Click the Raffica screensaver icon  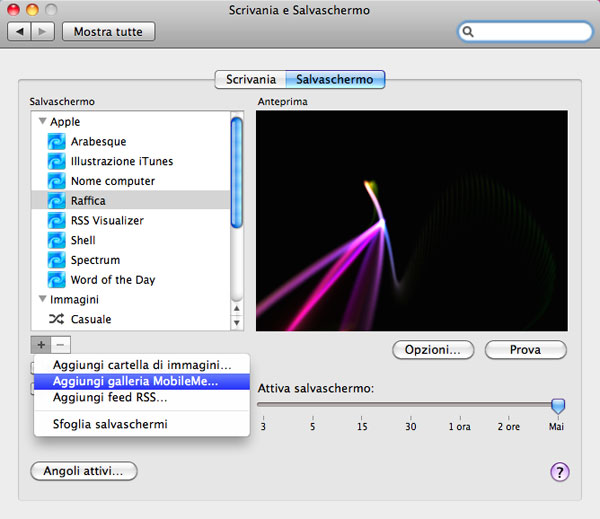coord(56,201)
